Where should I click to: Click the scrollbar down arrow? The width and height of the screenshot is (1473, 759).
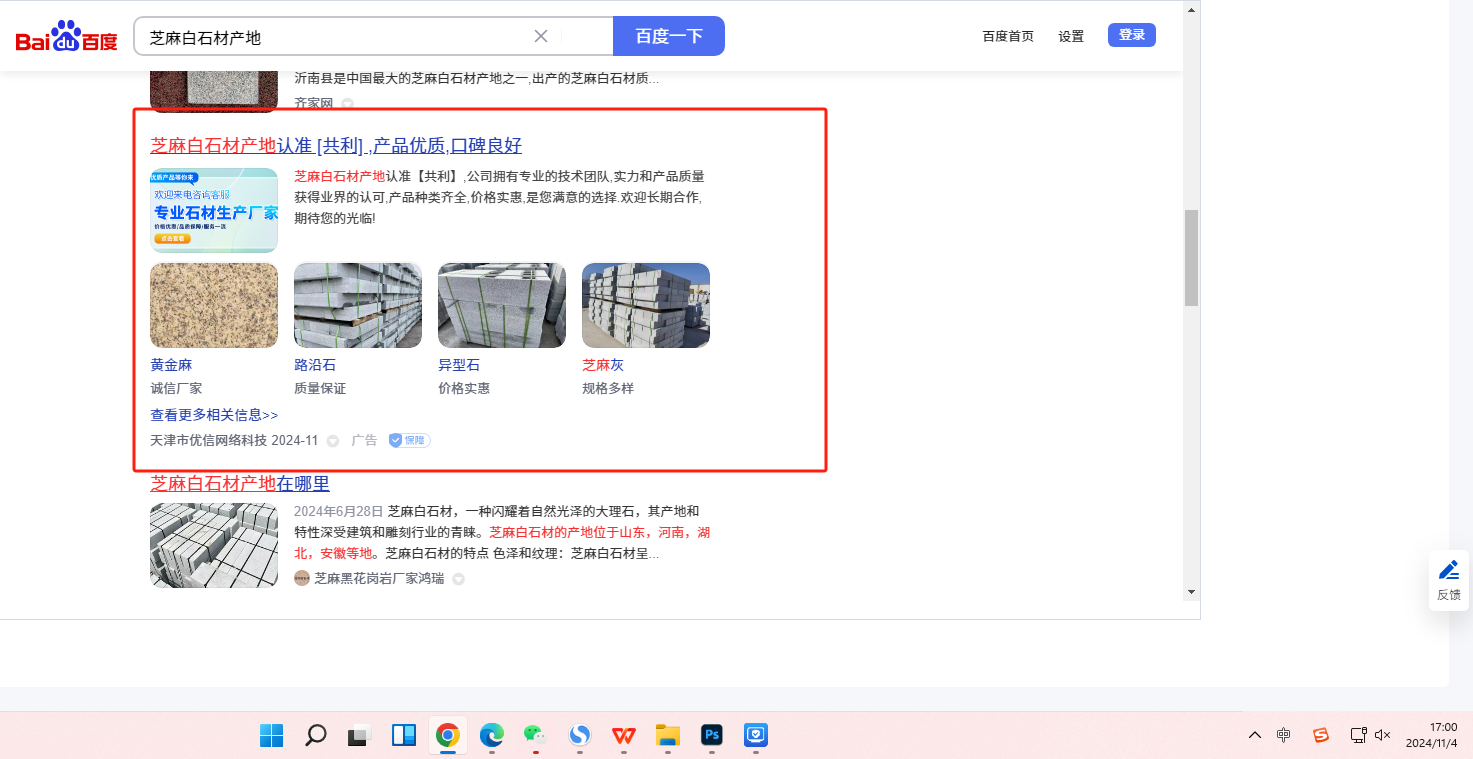1191,592
